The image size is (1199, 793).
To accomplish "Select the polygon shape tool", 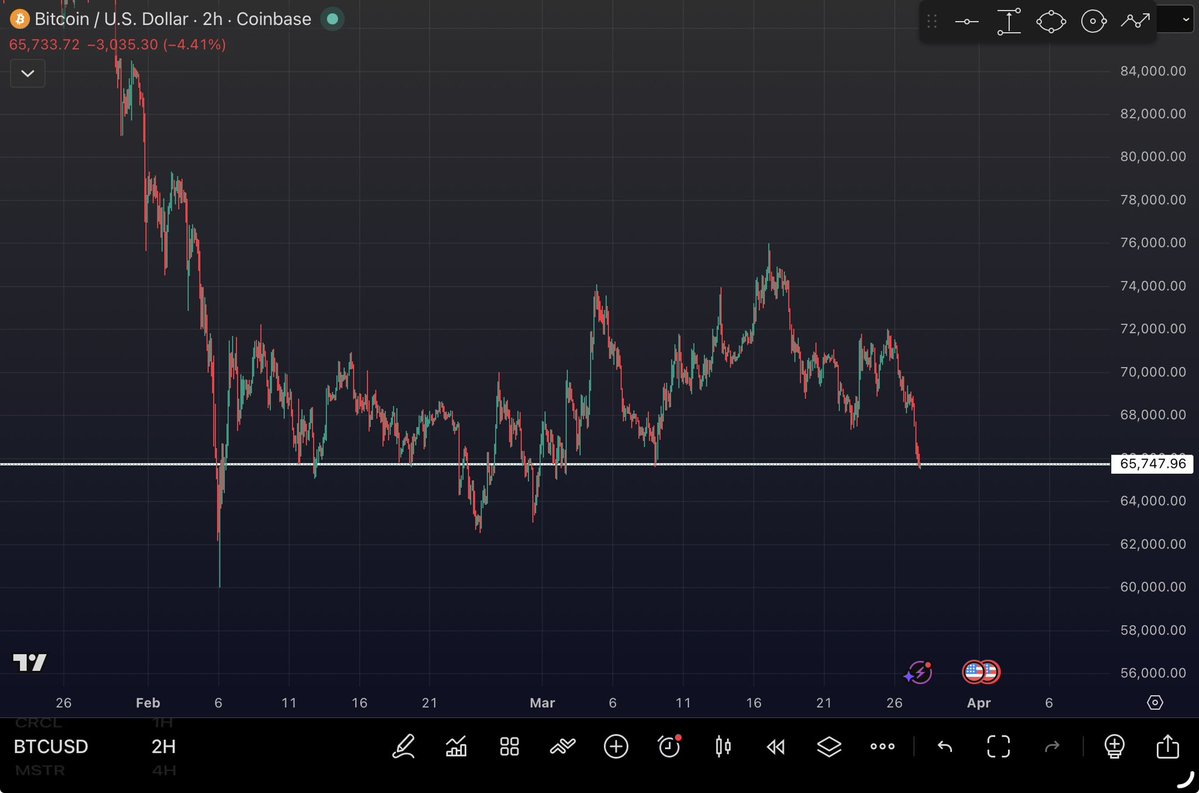I will click(x=1051, y=21).
